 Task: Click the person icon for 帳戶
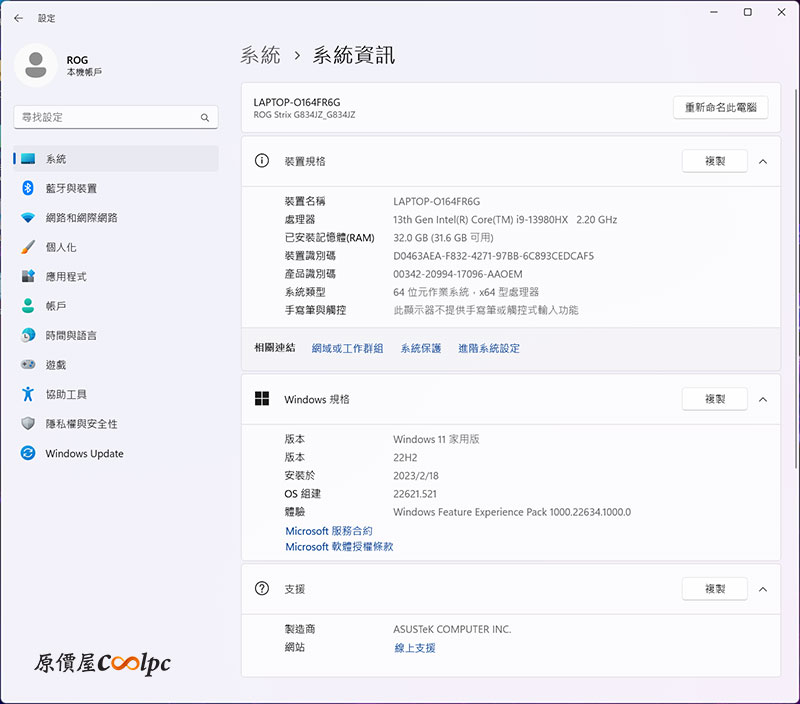click(28, 306)
